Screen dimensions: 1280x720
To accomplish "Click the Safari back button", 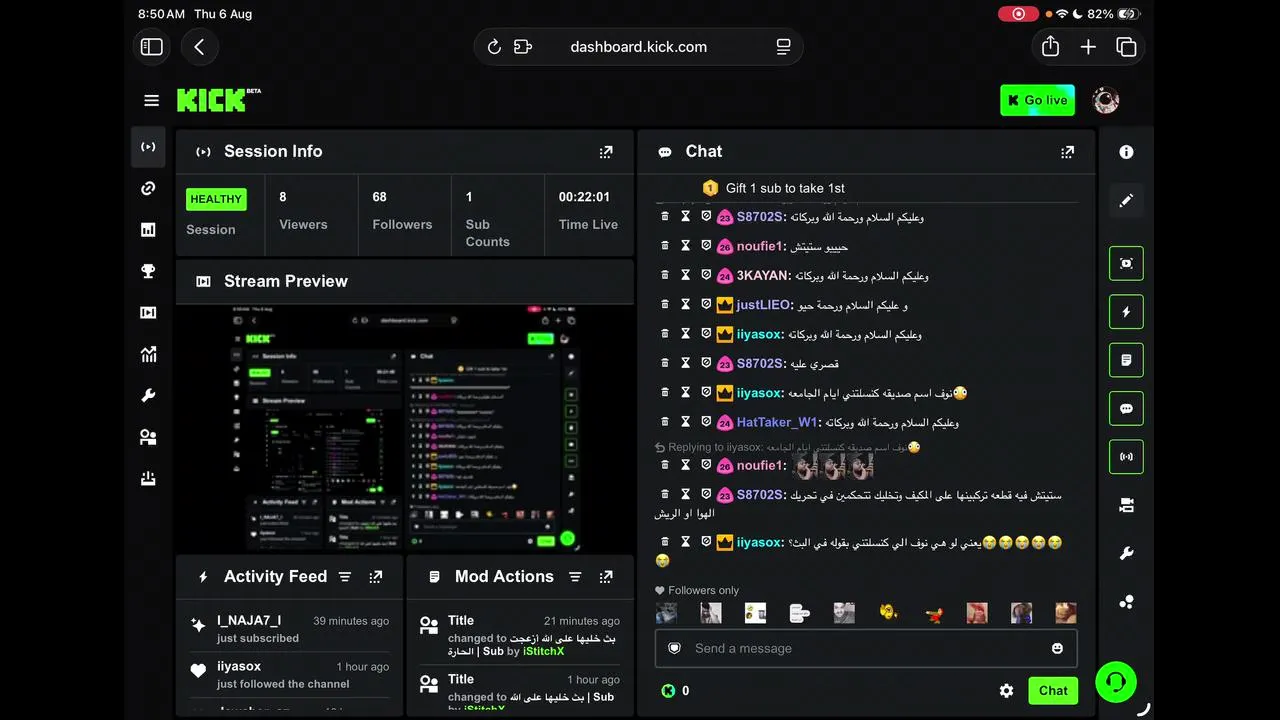I will pyautogui.click(x=199, y=47).
